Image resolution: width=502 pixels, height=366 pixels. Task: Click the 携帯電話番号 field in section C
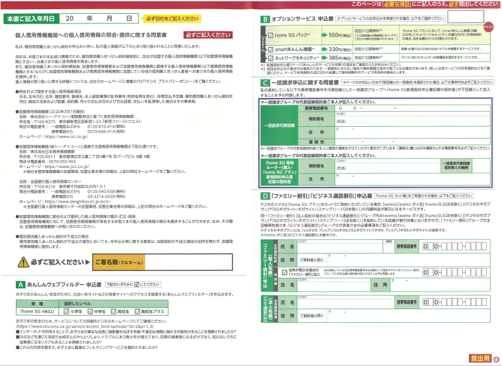[413, 108]
